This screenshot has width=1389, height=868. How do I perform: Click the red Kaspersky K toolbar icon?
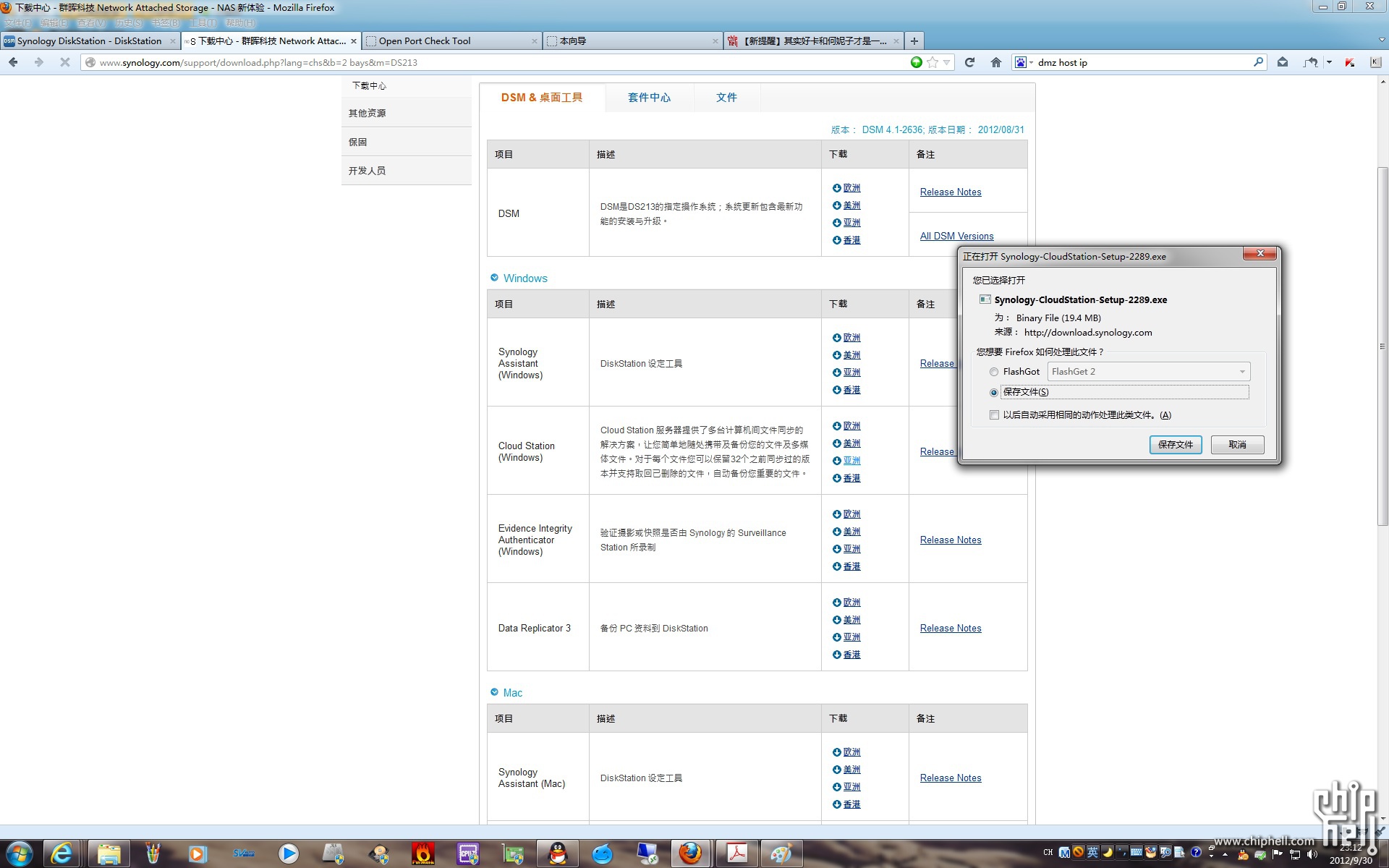[x=1350, y=62]
